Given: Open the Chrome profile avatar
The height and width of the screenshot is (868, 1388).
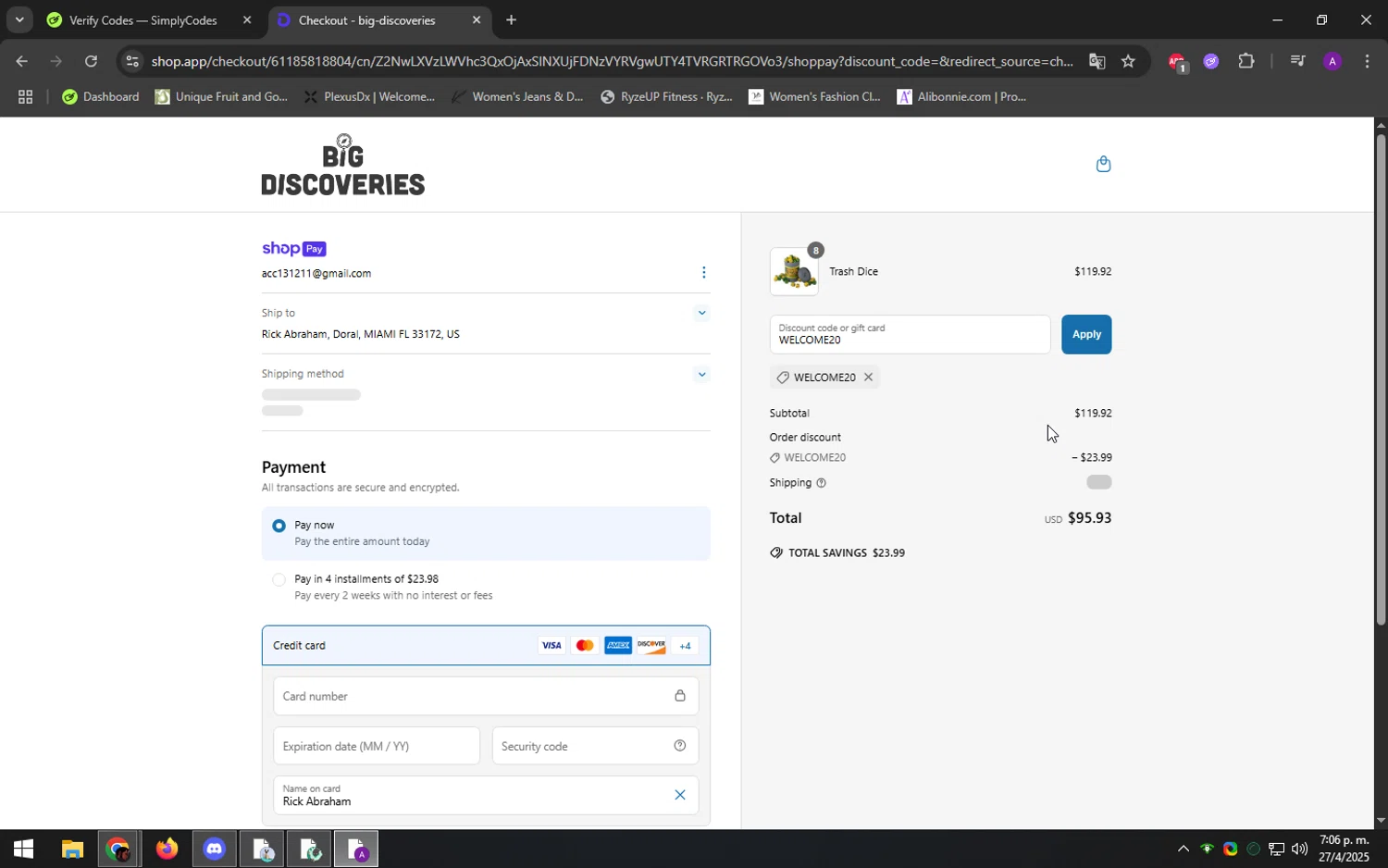Looking at the screenshot, I should [x=1332, y=62].
